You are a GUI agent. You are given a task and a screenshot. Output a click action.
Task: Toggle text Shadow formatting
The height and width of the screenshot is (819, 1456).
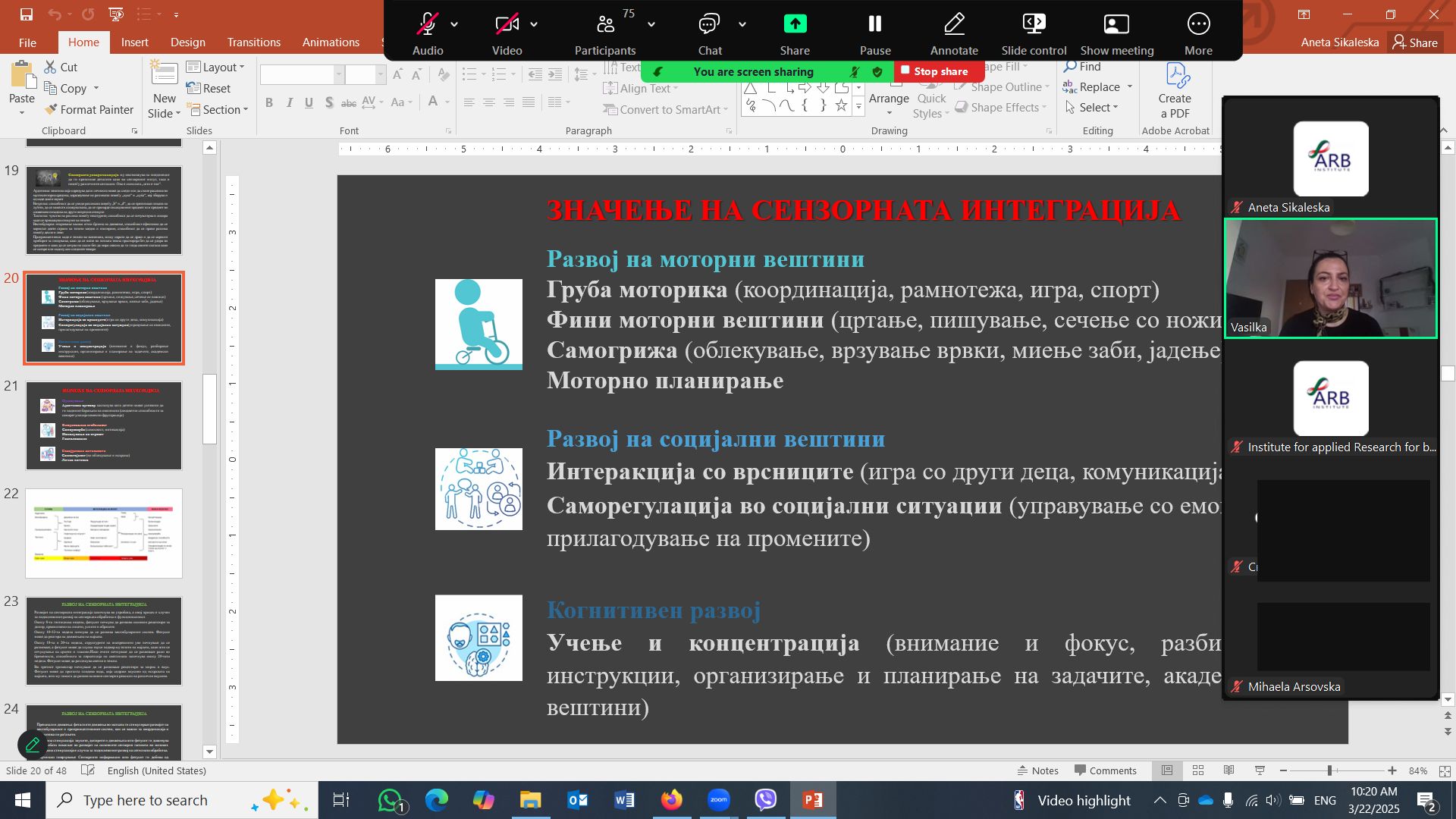pos(328,102)
